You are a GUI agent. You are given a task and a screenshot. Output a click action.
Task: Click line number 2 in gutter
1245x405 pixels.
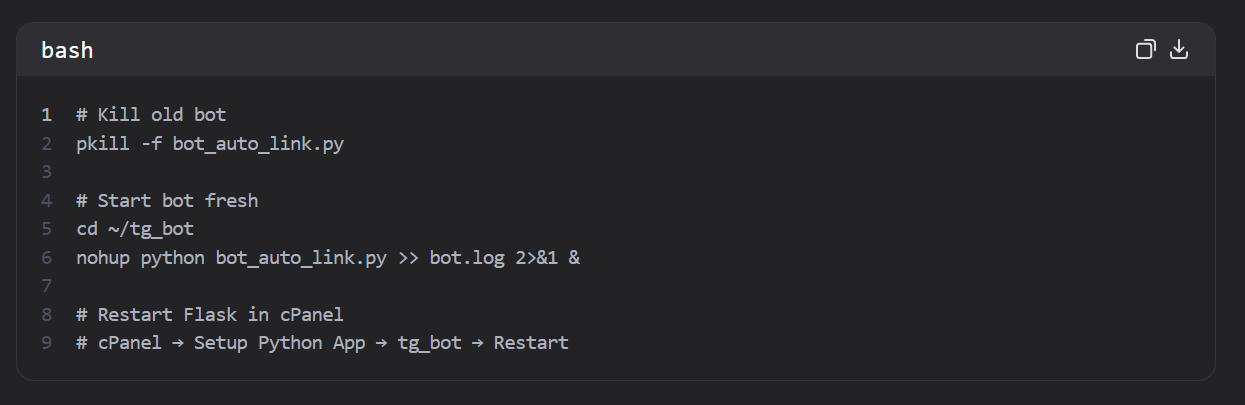click(46, 144)
